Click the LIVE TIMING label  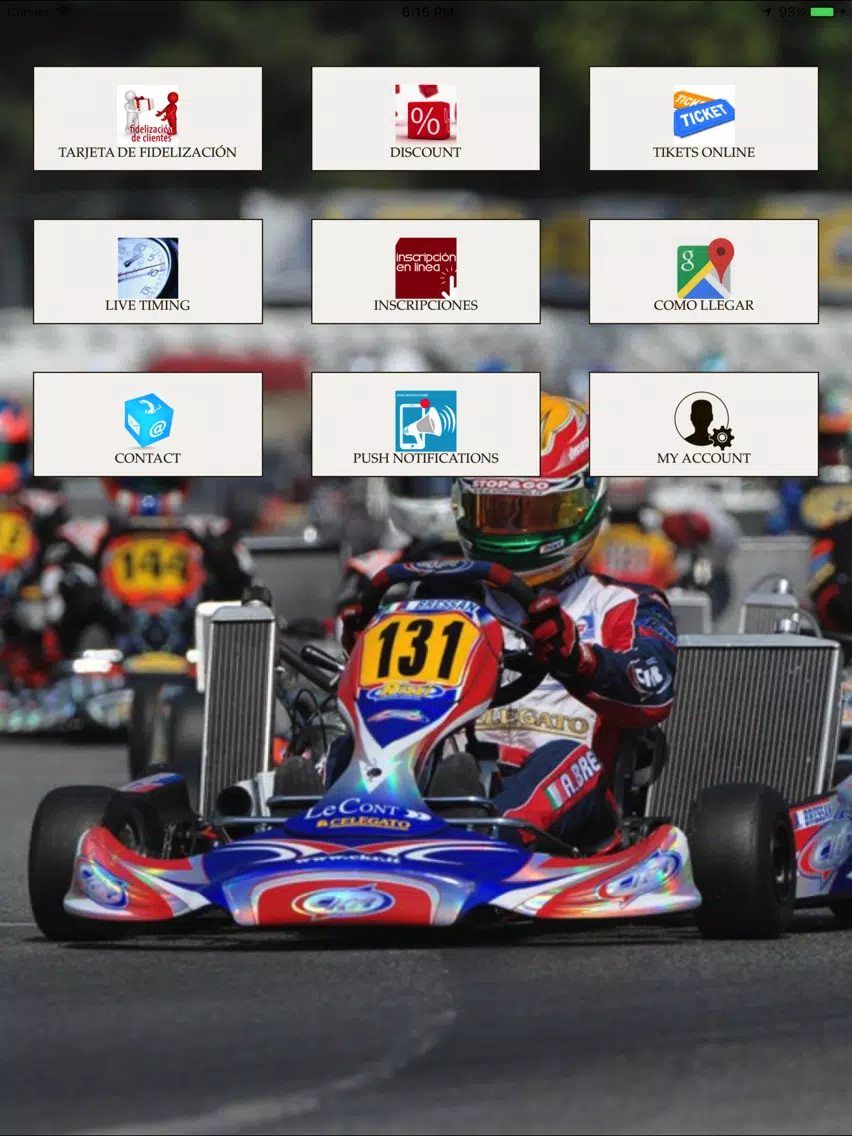pos(148,305)
